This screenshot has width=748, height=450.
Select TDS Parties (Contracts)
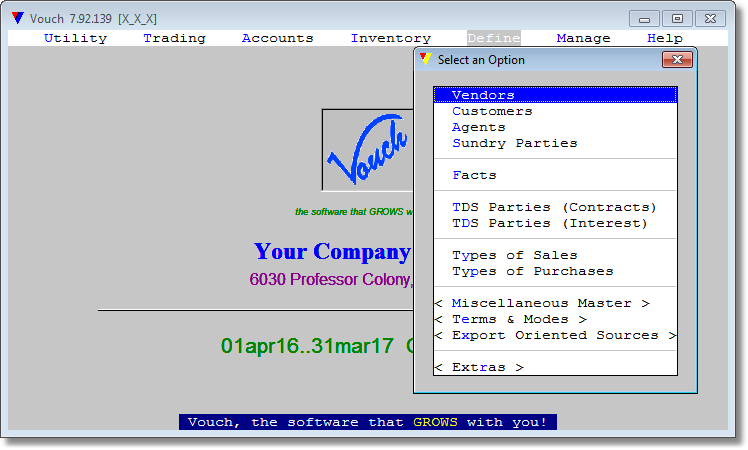click(555, 207)
